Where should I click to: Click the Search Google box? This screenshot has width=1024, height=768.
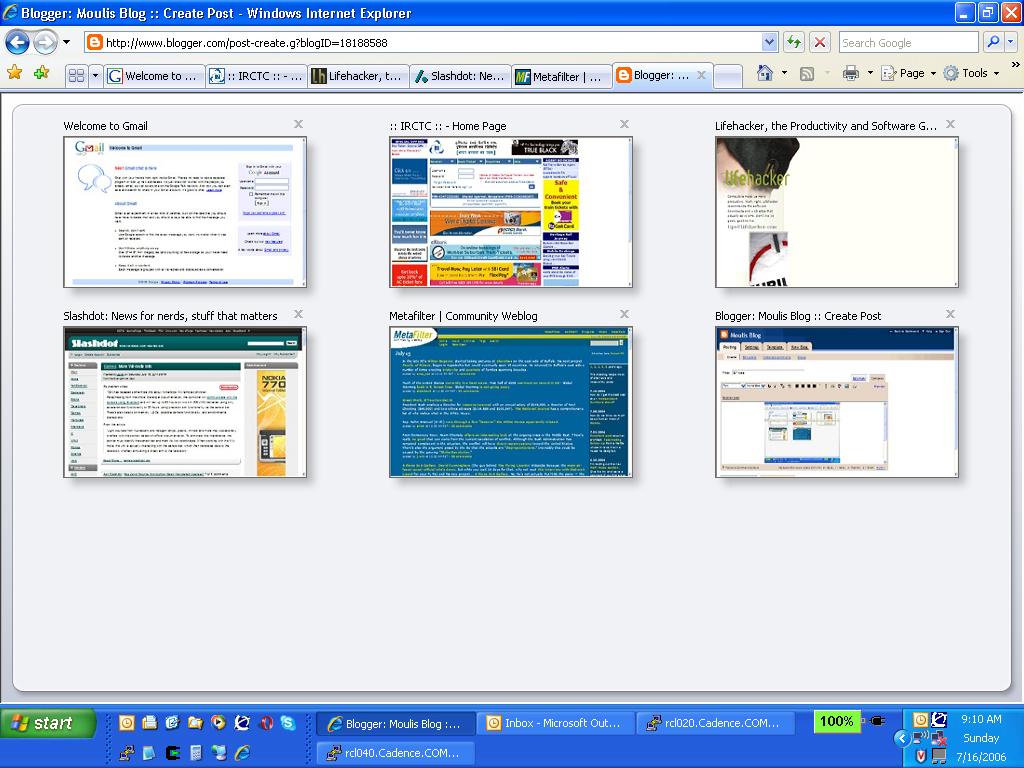(908, 43)
